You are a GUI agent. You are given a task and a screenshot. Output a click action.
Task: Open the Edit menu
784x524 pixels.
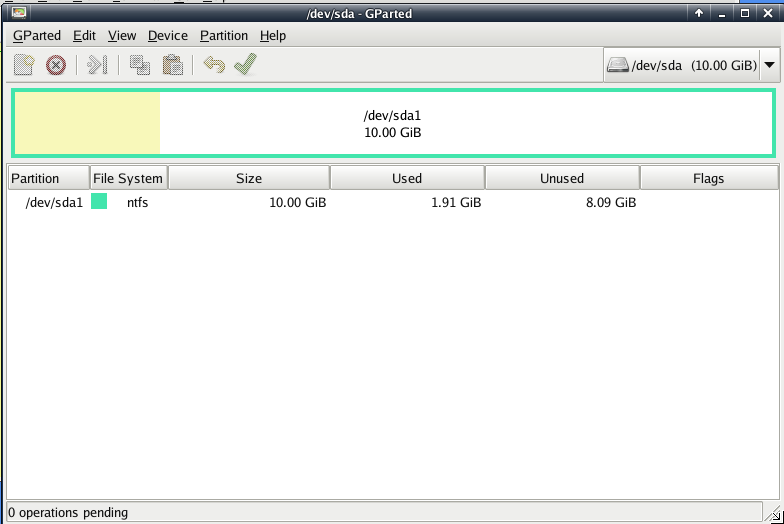[84, 35]
